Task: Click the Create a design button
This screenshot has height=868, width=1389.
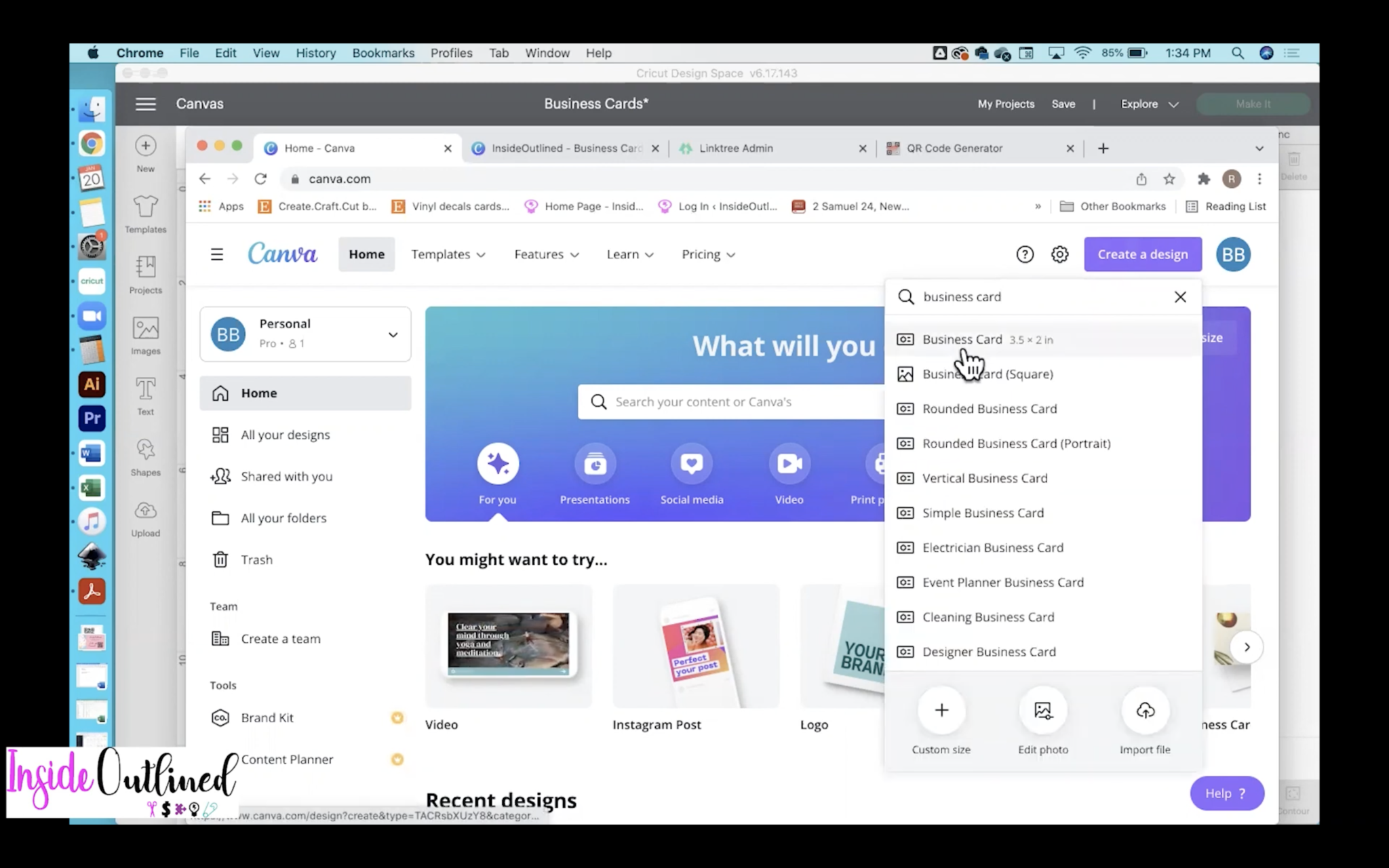Action: point(1142,254)
